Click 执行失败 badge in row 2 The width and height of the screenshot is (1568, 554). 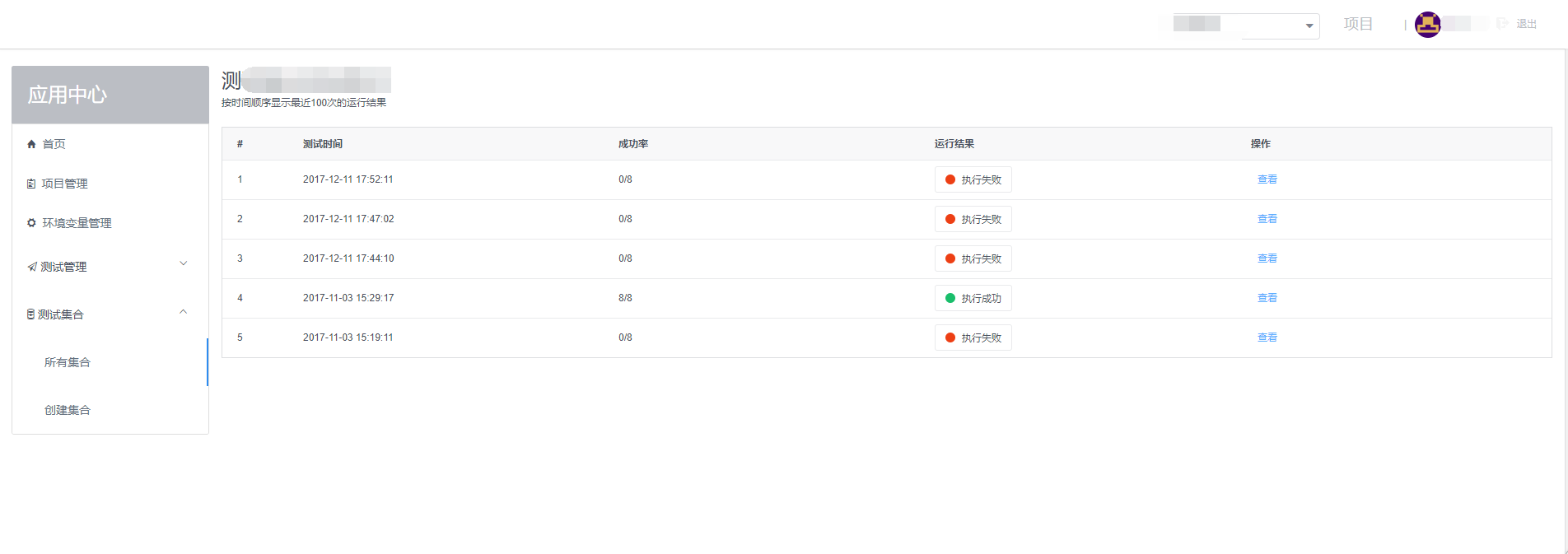[973, 219]
